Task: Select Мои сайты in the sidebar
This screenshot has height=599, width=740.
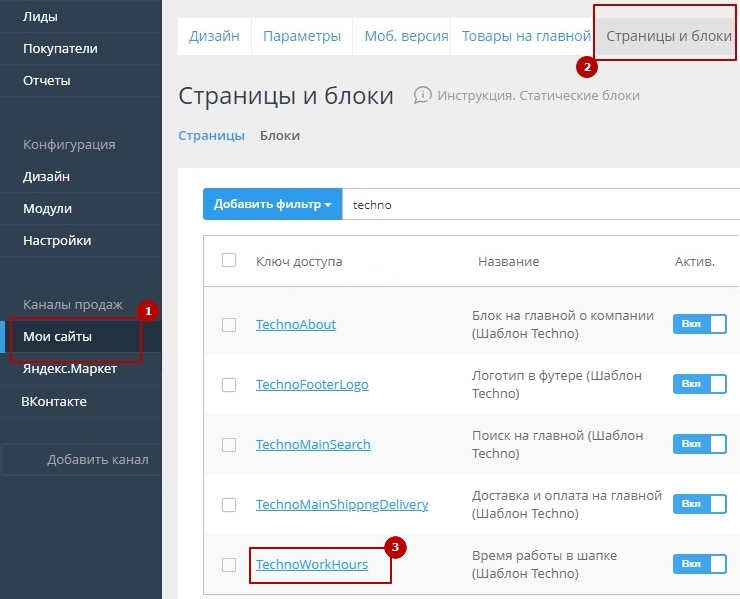Action: click(58, 336)
